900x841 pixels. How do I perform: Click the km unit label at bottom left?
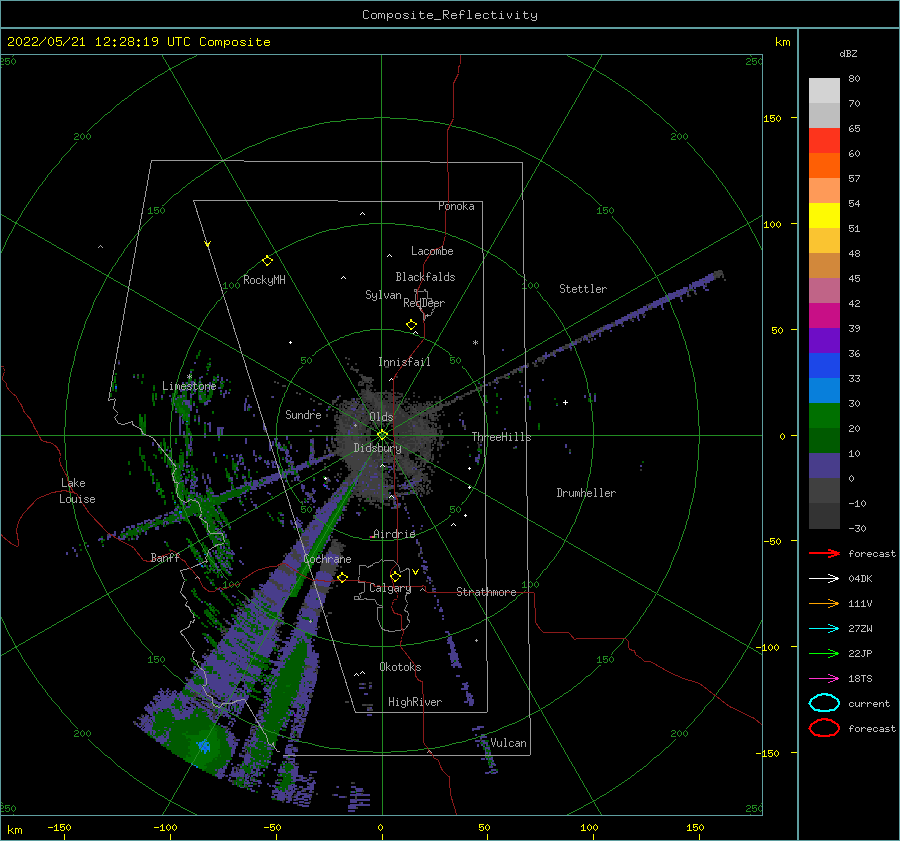(14, 830)
